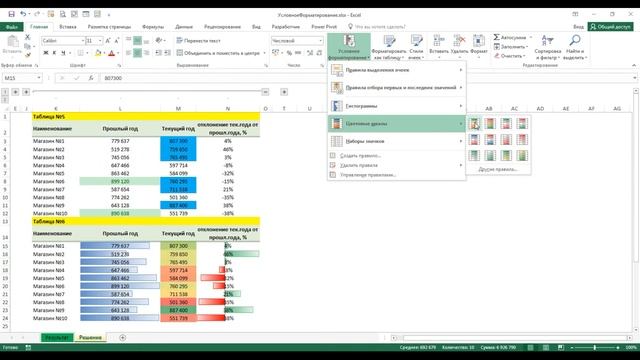
Task: Open Cell Styles gallery
Action: point(416,47)
